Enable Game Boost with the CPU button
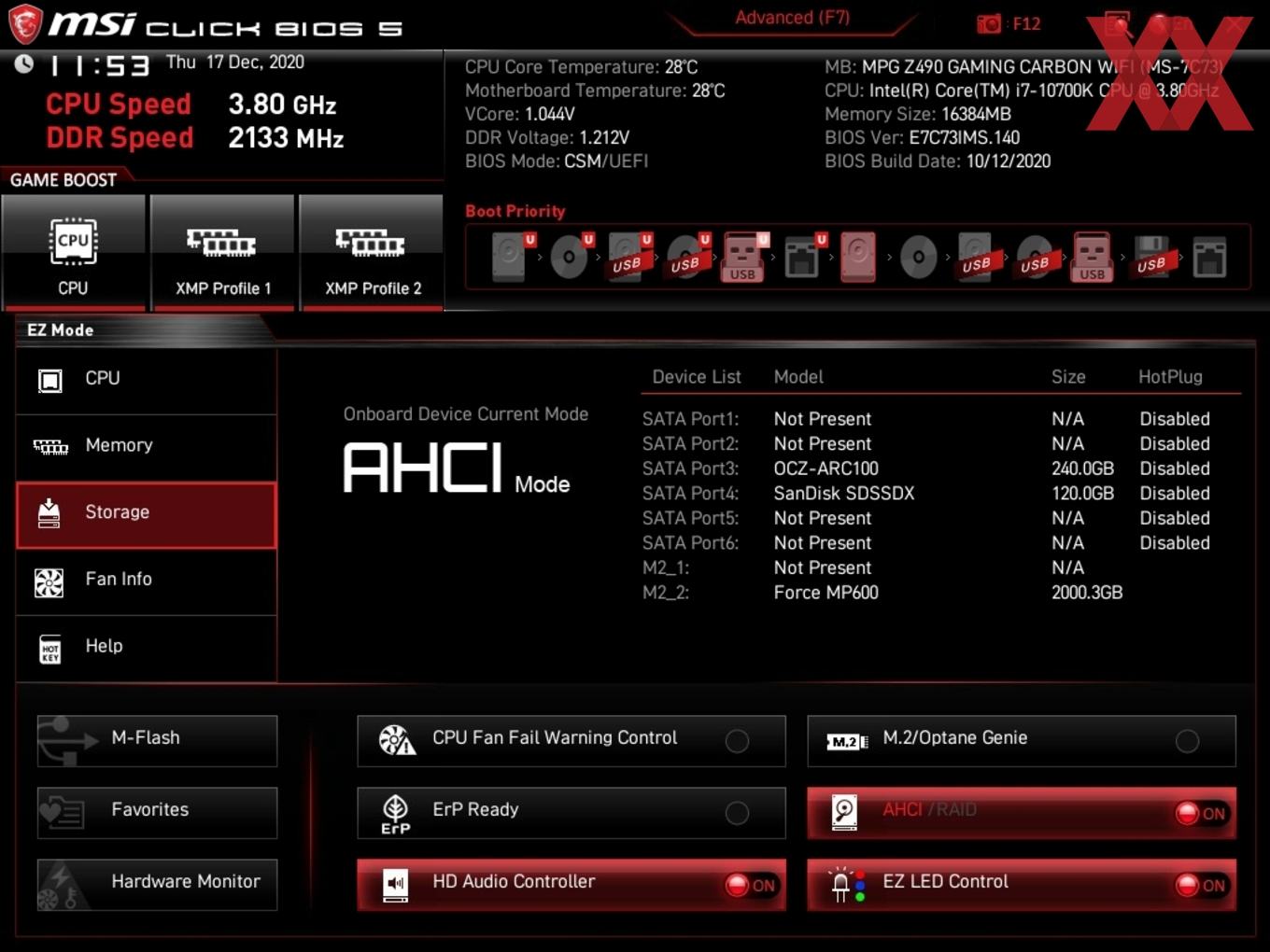Screen dimensions: 1270x952 pos(74,252)
